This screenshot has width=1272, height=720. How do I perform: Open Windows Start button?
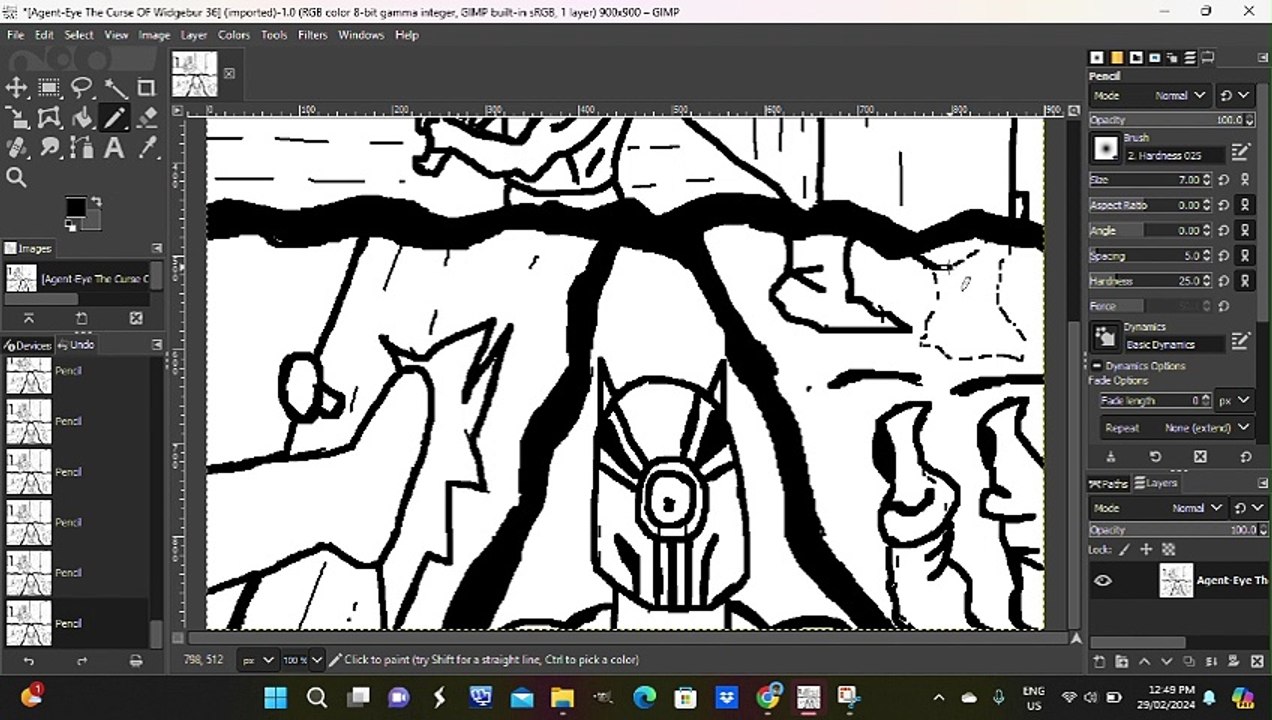click(x=275, y=697)
